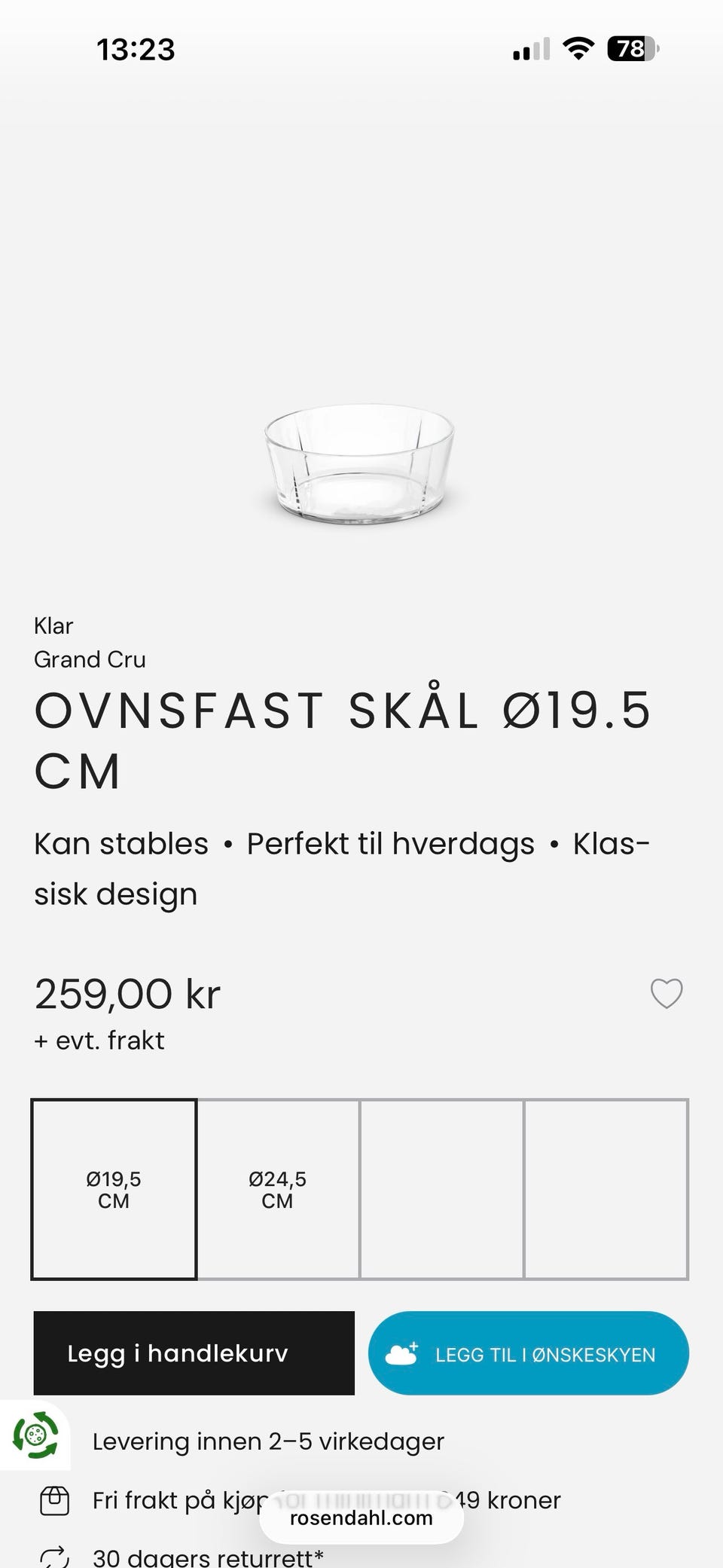The image size is (723, 1568).
Task: Tap the heart favorite icon
Action: click(x=667, y=993)
